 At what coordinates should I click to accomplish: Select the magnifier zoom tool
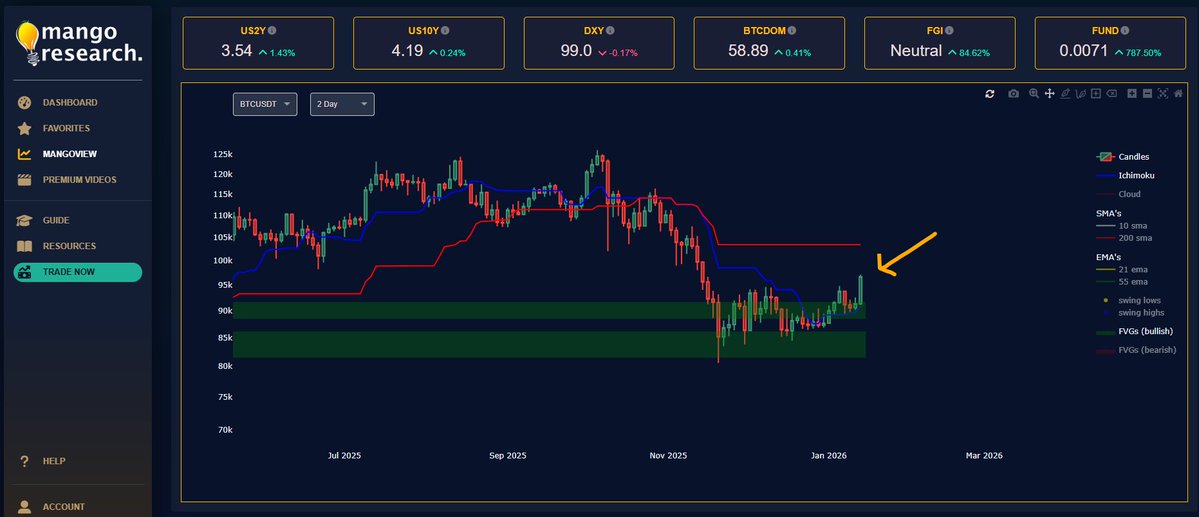[1034, 93]
